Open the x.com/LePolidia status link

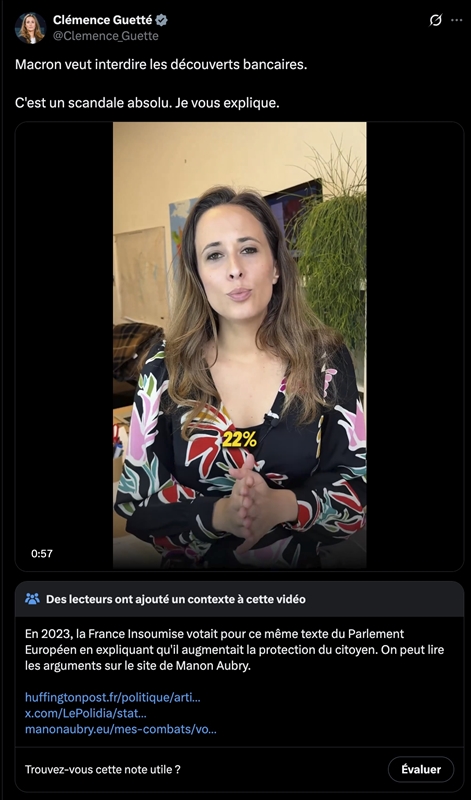pyautogui.click(x=86, y=713)
